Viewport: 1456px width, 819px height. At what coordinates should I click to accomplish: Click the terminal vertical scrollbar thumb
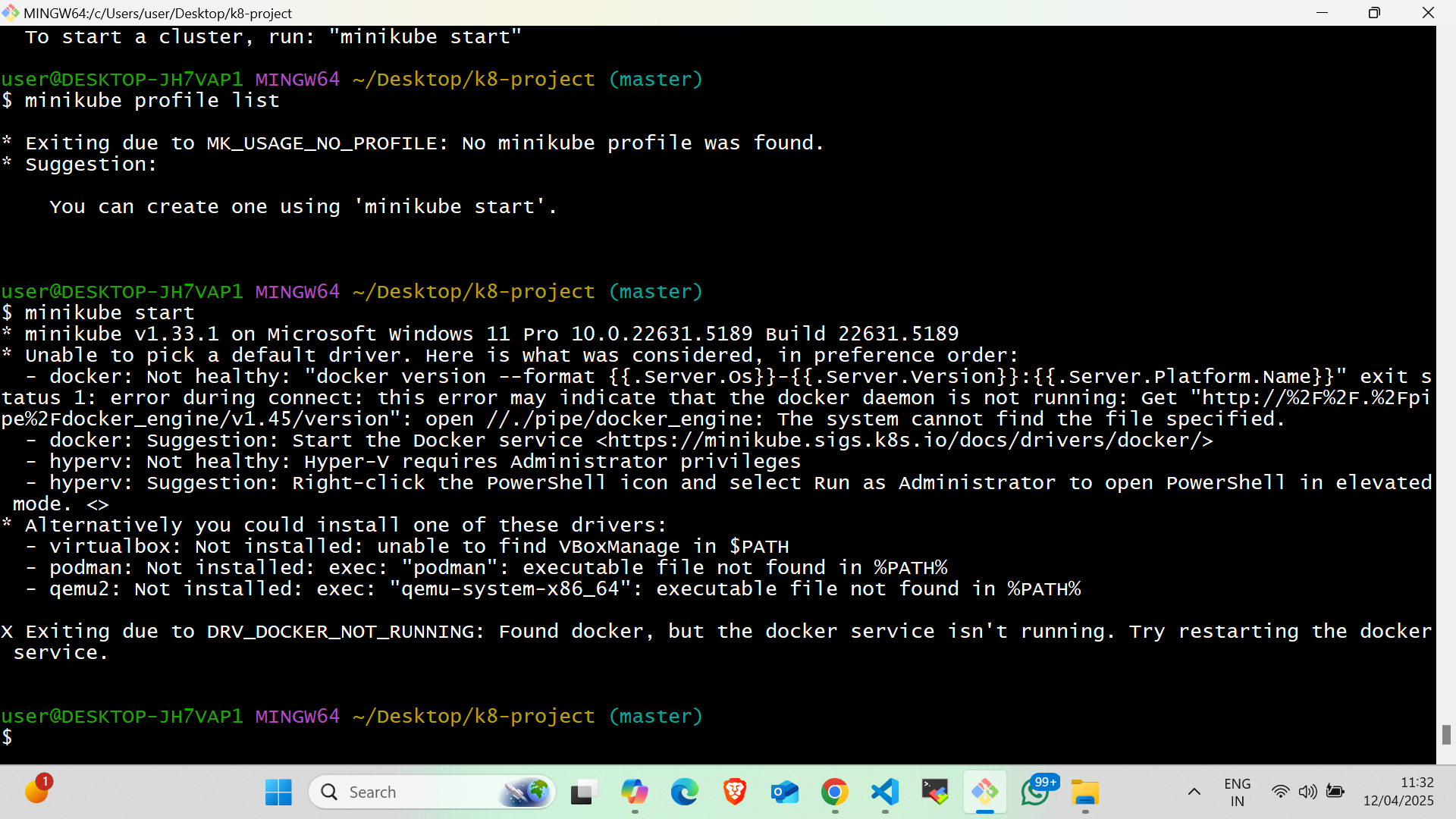pos(1445,734)
